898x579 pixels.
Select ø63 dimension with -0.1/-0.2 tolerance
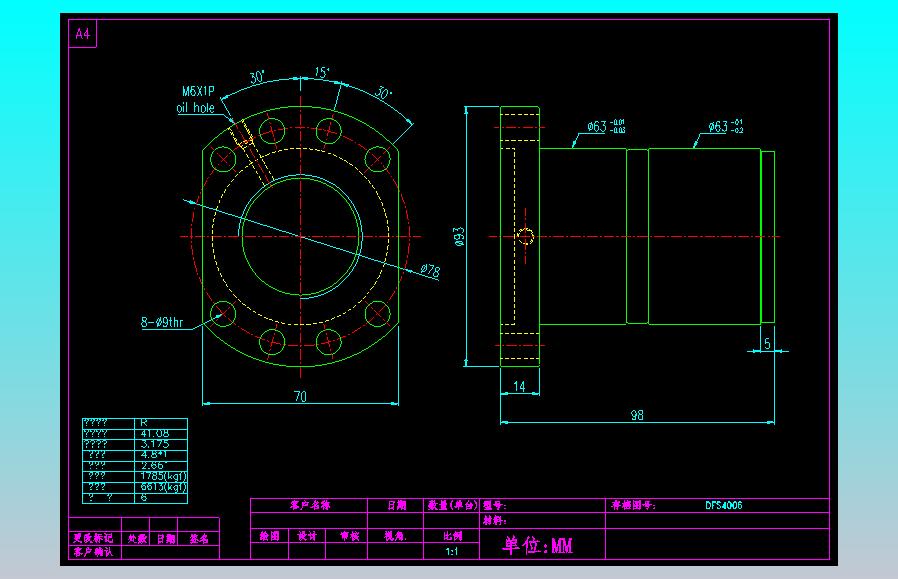point(726,127)
